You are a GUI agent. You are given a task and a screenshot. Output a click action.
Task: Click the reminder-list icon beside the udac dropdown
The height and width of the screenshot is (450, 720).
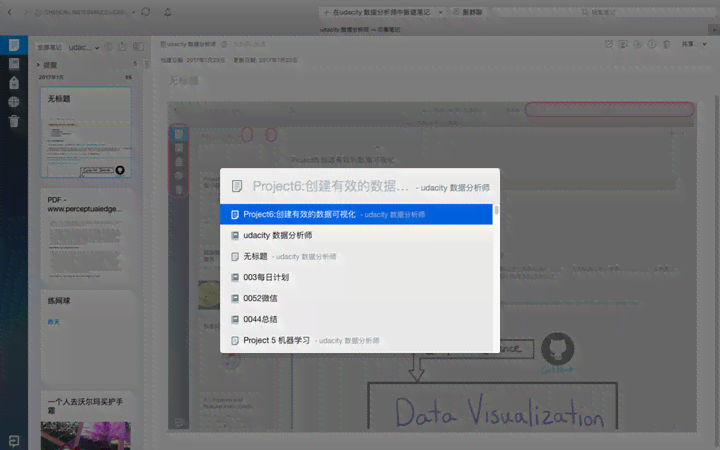click(109, 47)
